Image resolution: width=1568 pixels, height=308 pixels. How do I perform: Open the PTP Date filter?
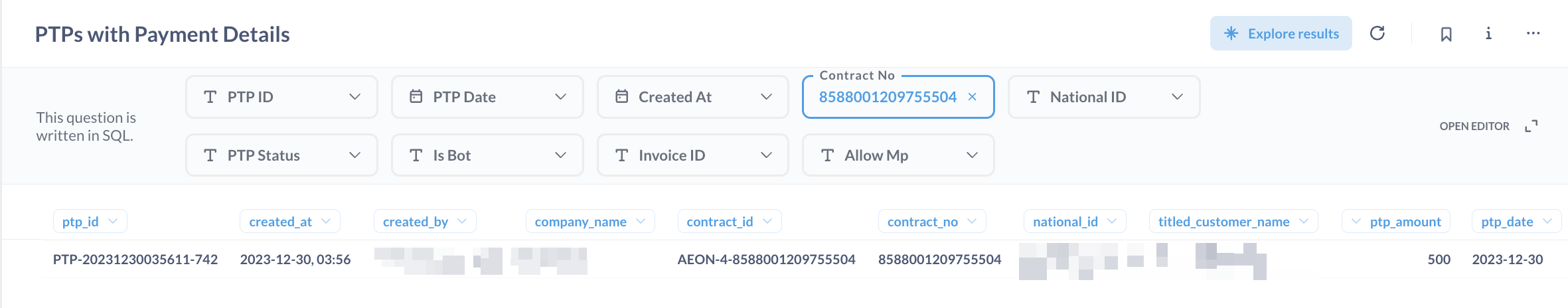coord(487,97)
